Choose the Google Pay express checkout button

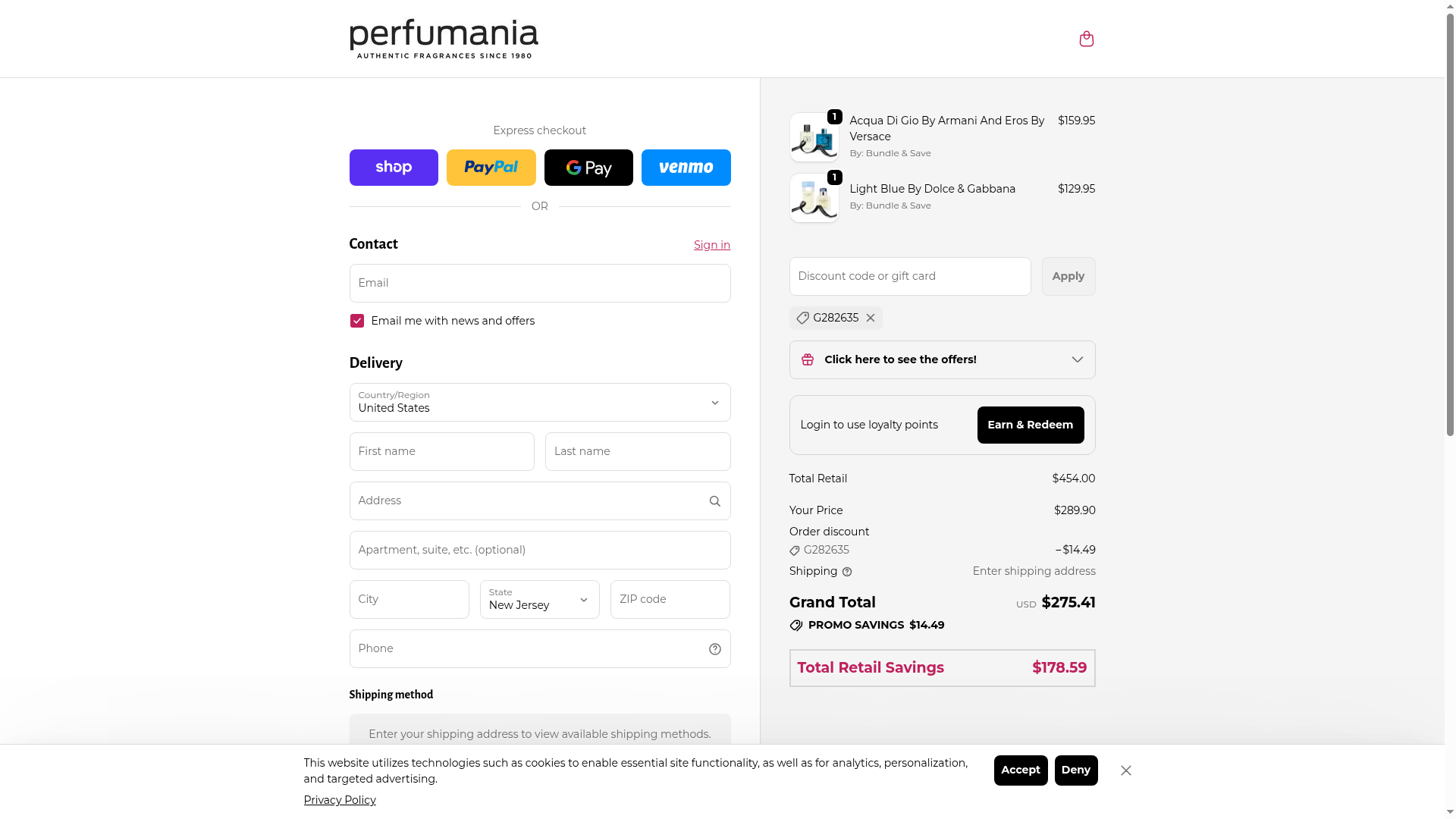[588, 168]
